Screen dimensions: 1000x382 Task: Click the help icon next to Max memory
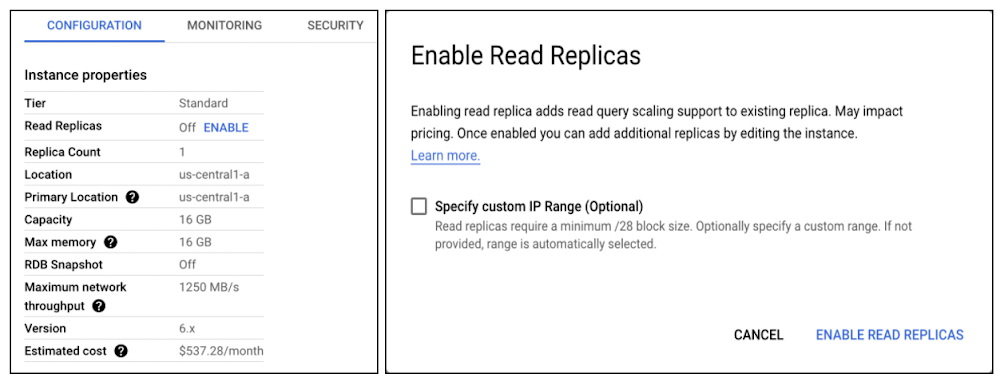110,242
